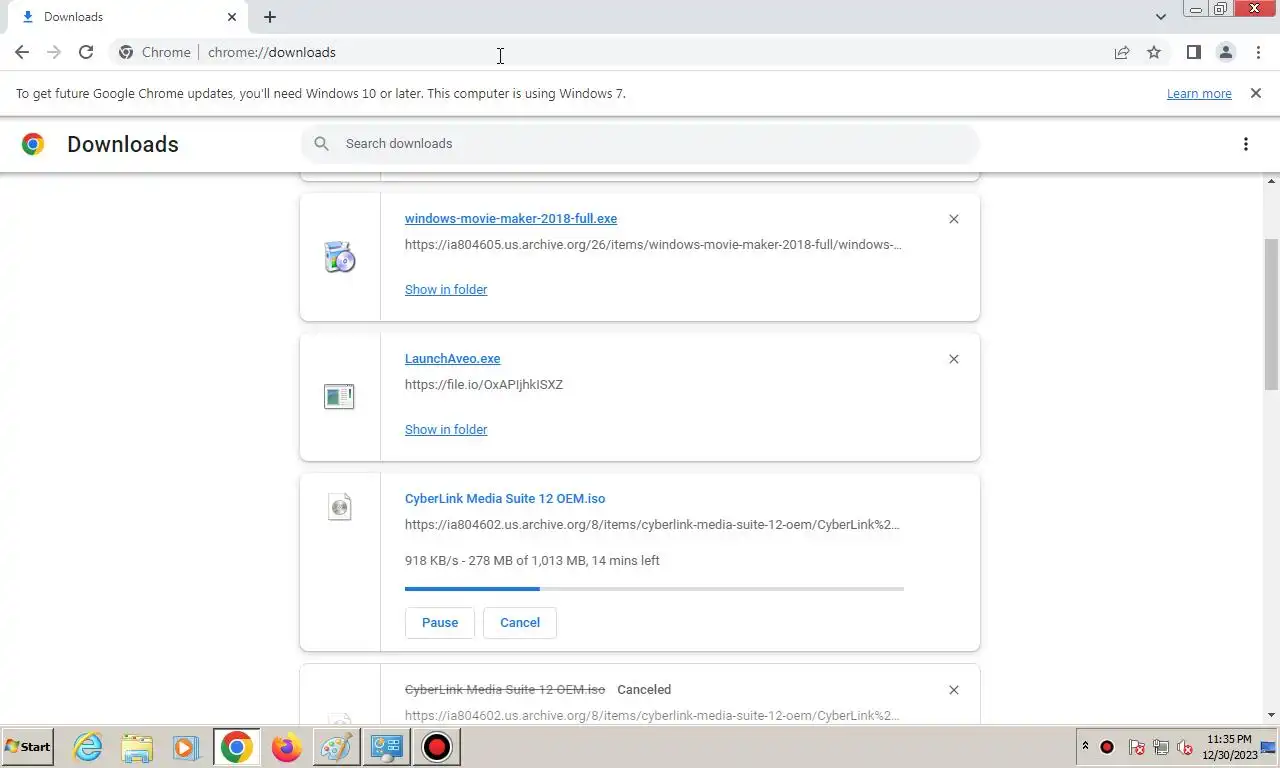This screenshot has height=768, width=1280.
Task: Reload the downloads page
Action: tap(86, 52)
